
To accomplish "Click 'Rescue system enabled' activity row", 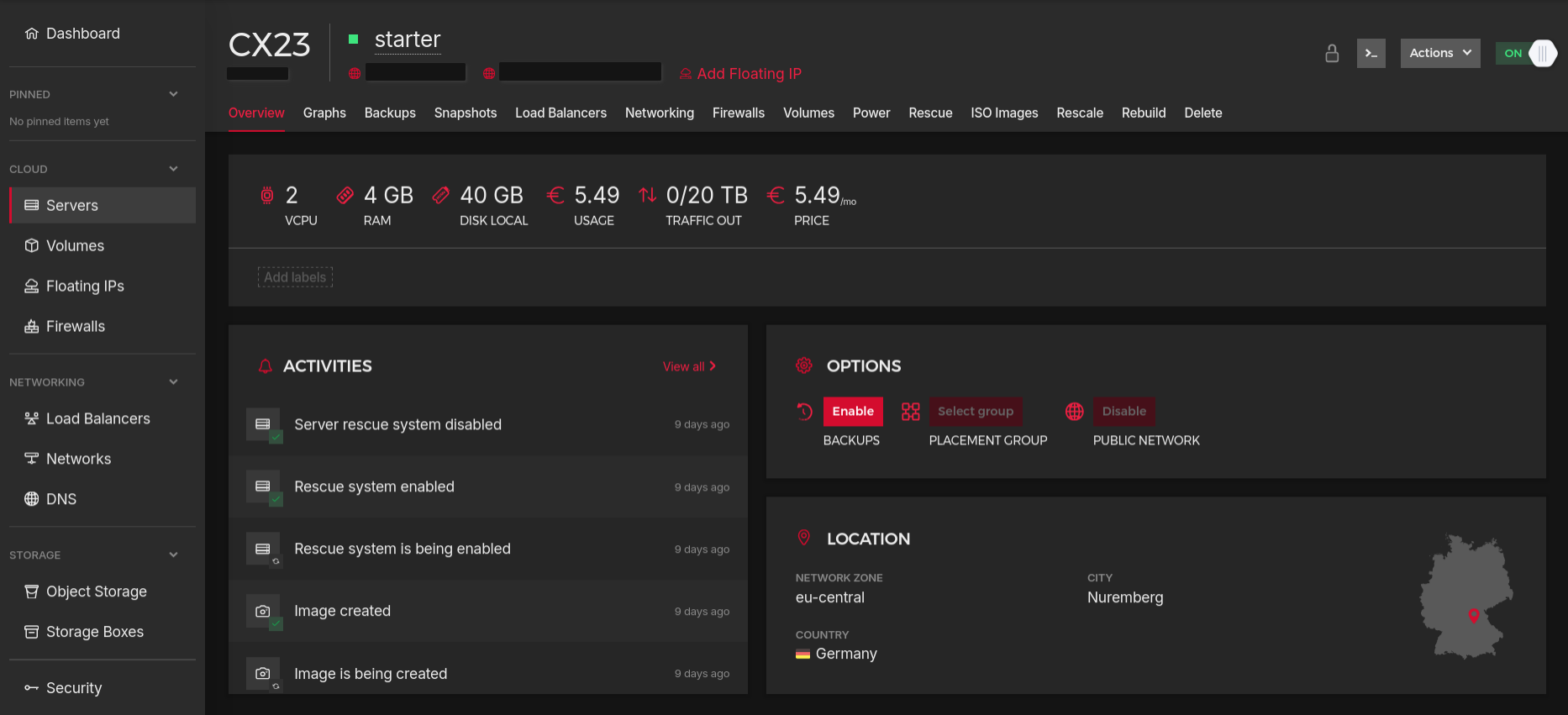I will [488, 487].
